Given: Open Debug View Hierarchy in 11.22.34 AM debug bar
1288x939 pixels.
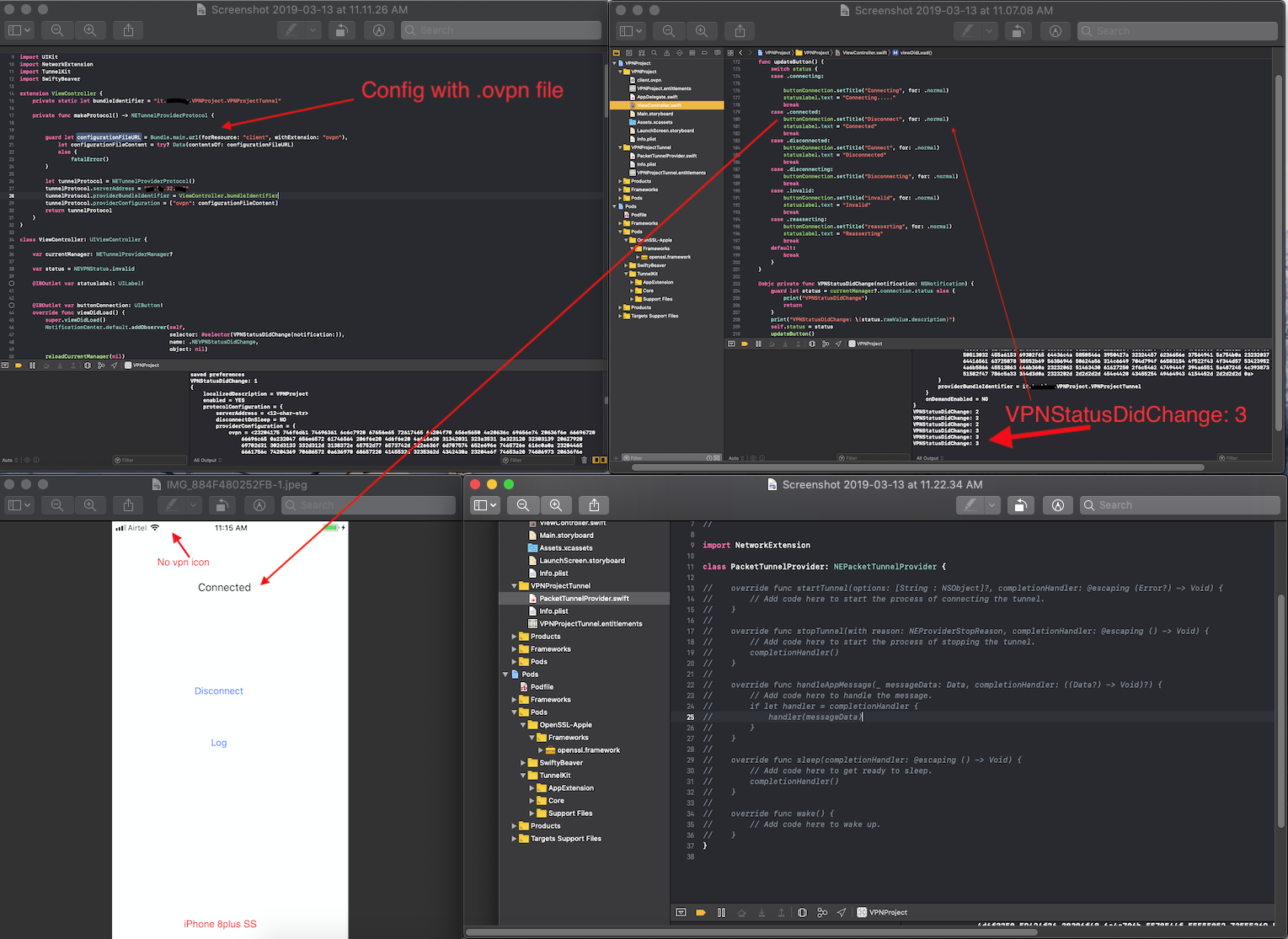Looking at the screenshot, I should [802, 913].
